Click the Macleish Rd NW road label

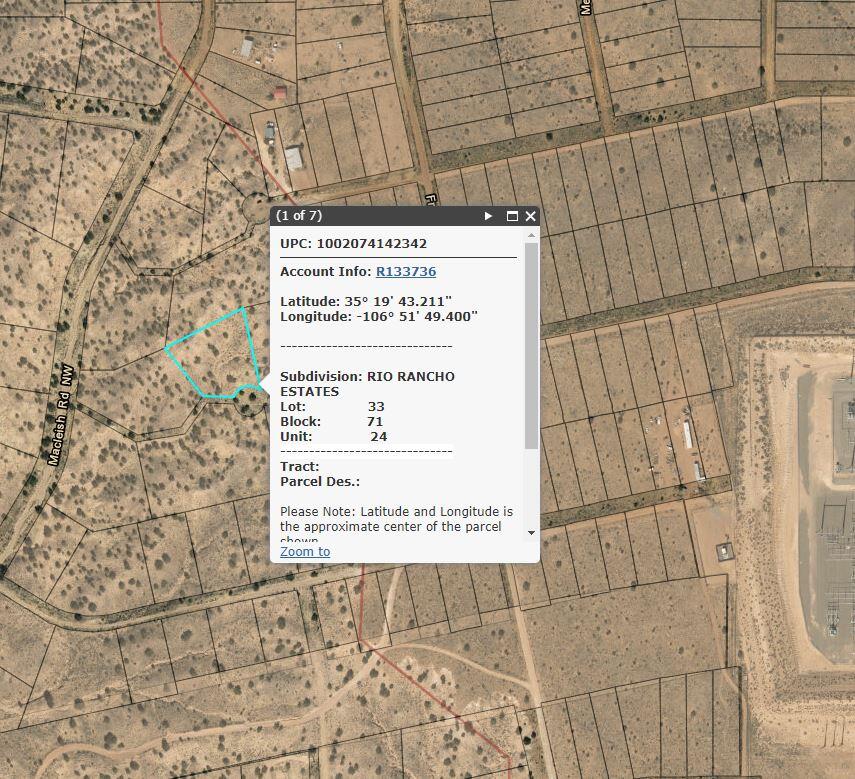click(x=61, y=415)
